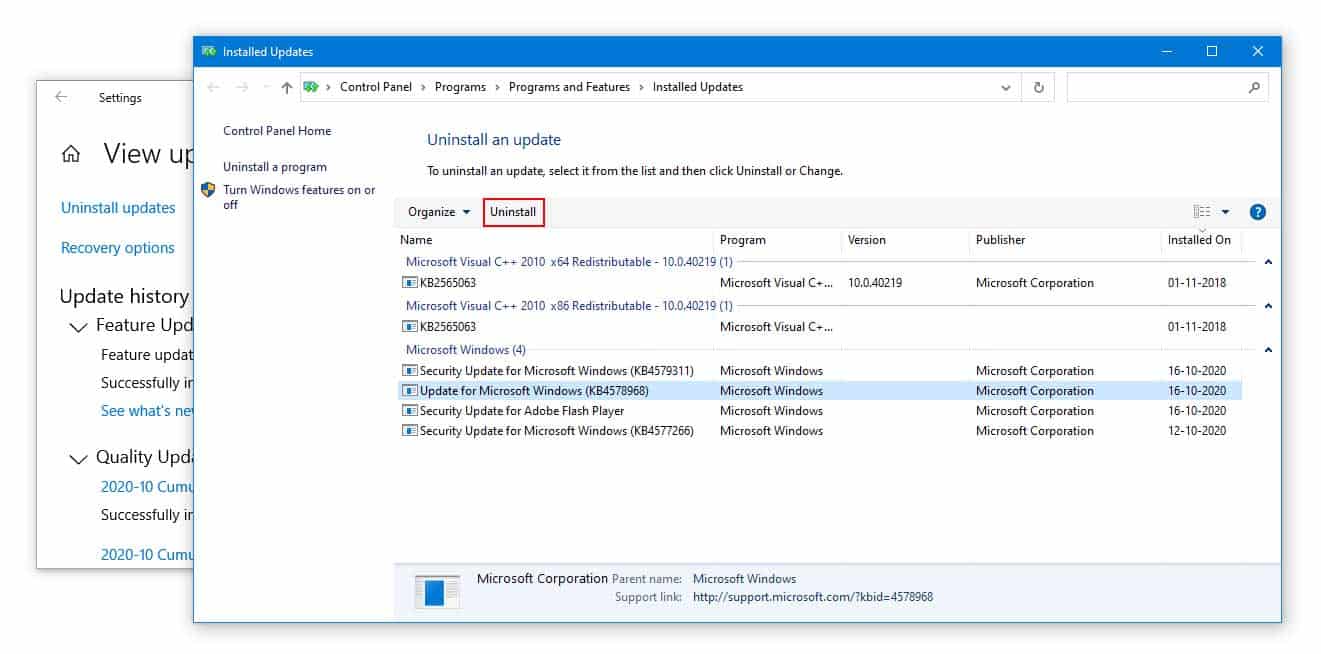Navigate to Control Panel in the breadcrumb
The height and width of the screenshot is (654, 1321).
376,87
